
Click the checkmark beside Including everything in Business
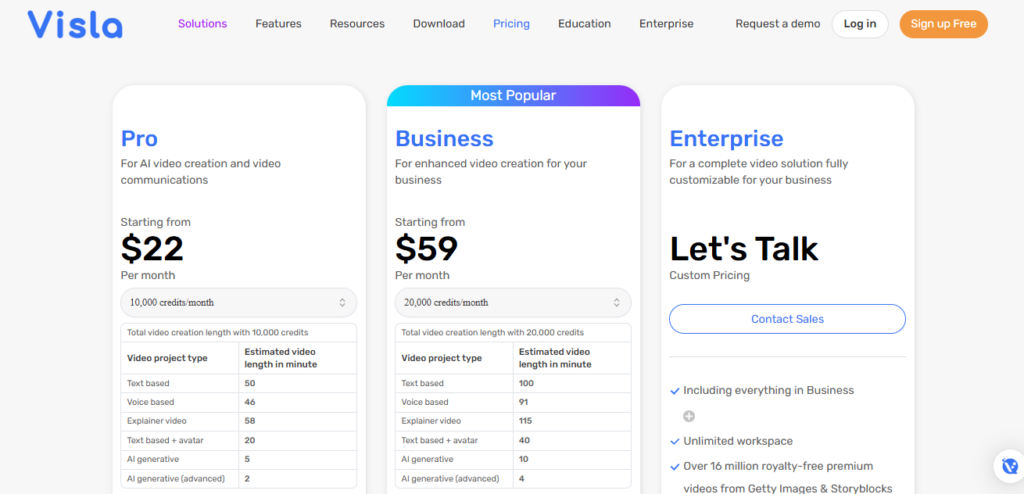point(675,391)
